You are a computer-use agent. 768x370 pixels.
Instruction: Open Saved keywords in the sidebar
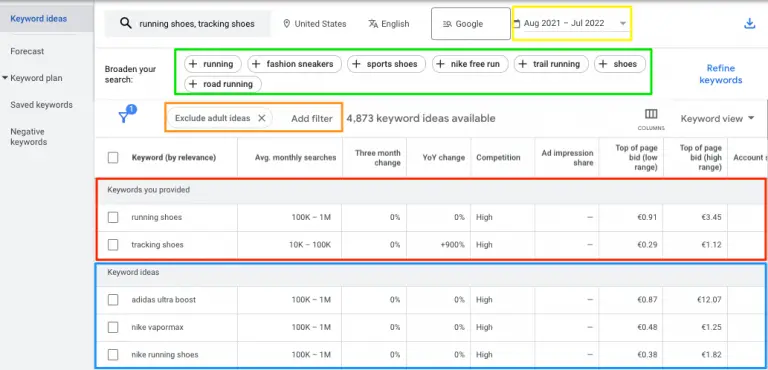tap(42, 105)
